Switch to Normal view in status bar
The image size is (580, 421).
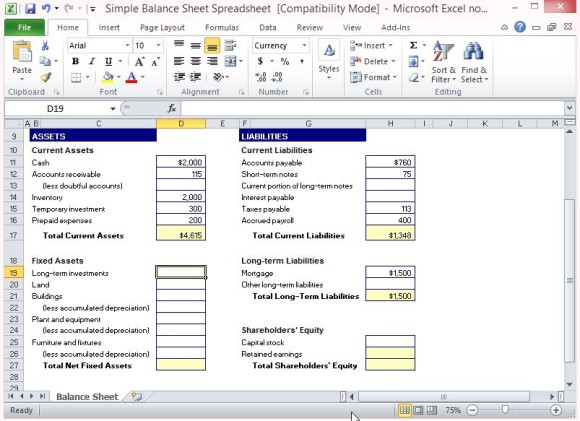click(x=405, y=410)
